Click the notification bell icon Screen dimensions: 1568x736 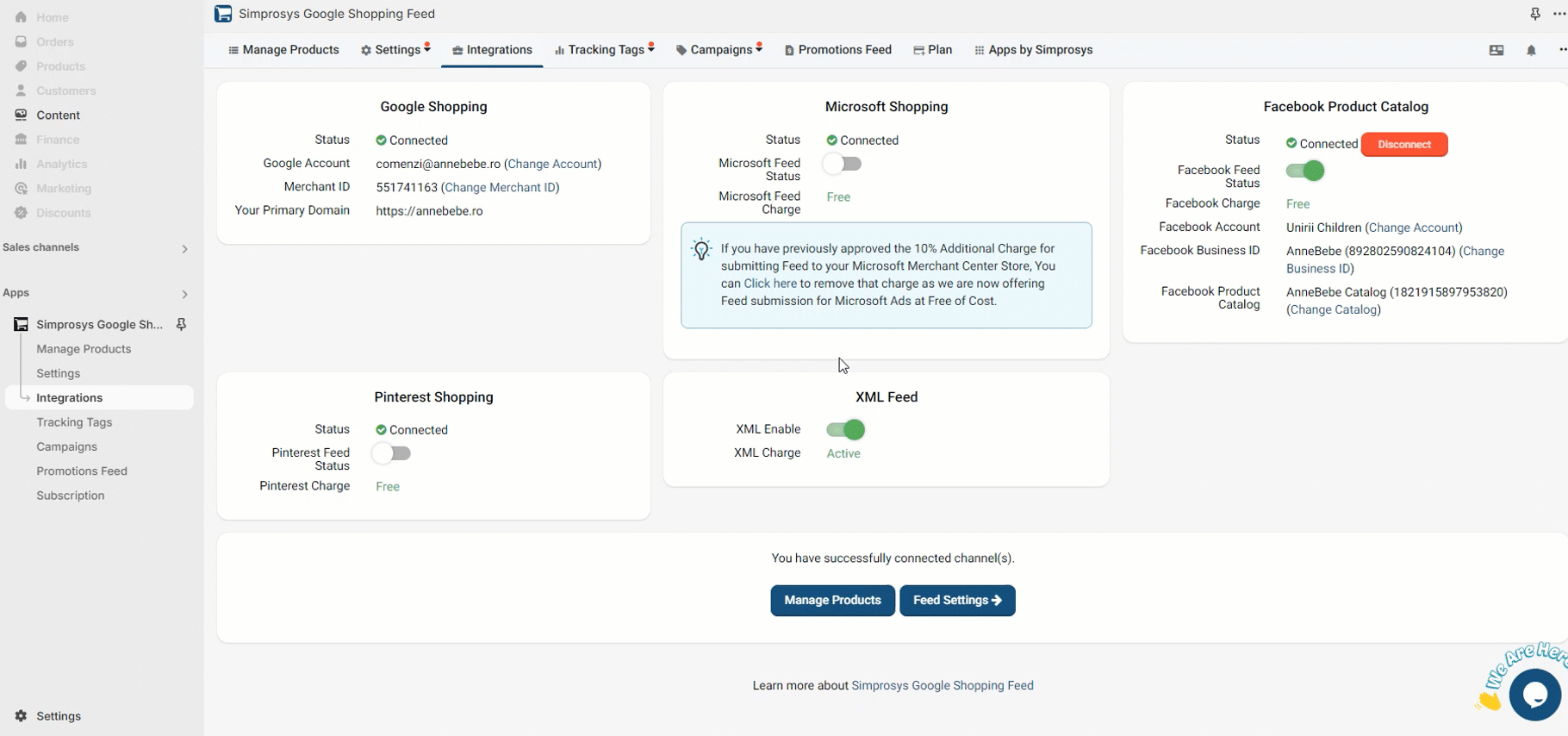[x=1531, y=51]
